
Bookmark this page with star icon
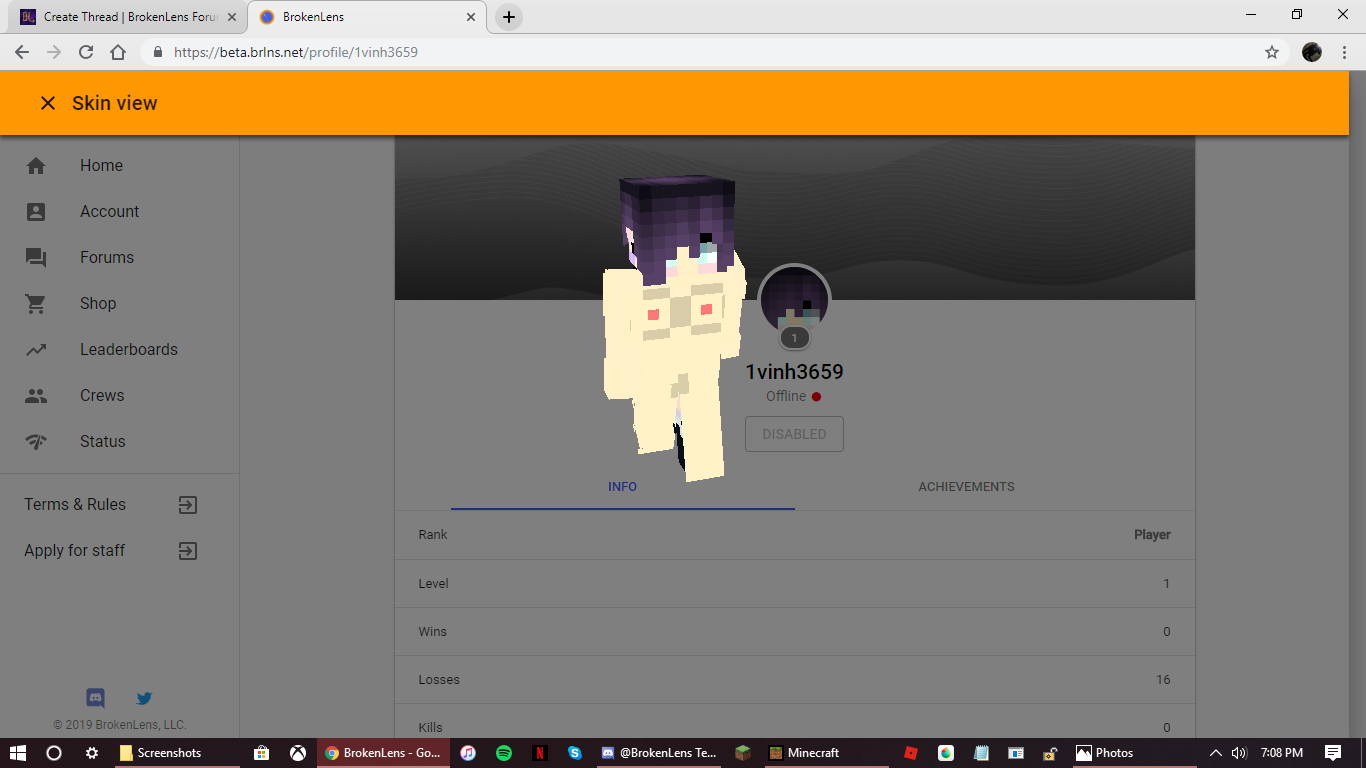coord(1272,52)
